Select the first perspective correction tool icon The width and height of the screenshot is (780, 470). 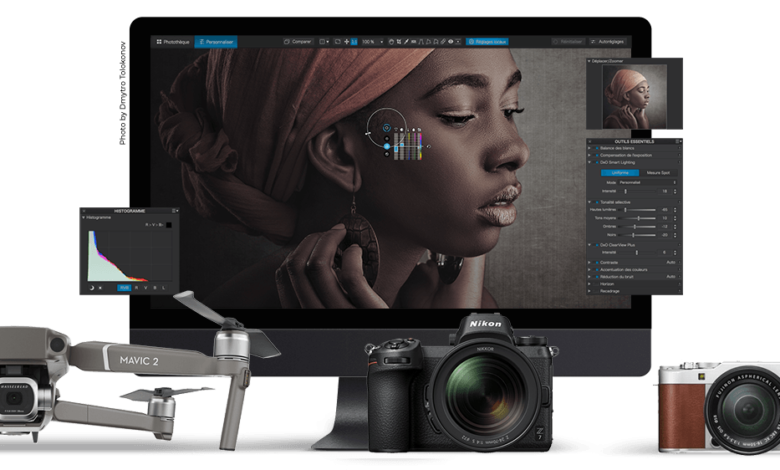pyautogui.click(x=420, y=42)
